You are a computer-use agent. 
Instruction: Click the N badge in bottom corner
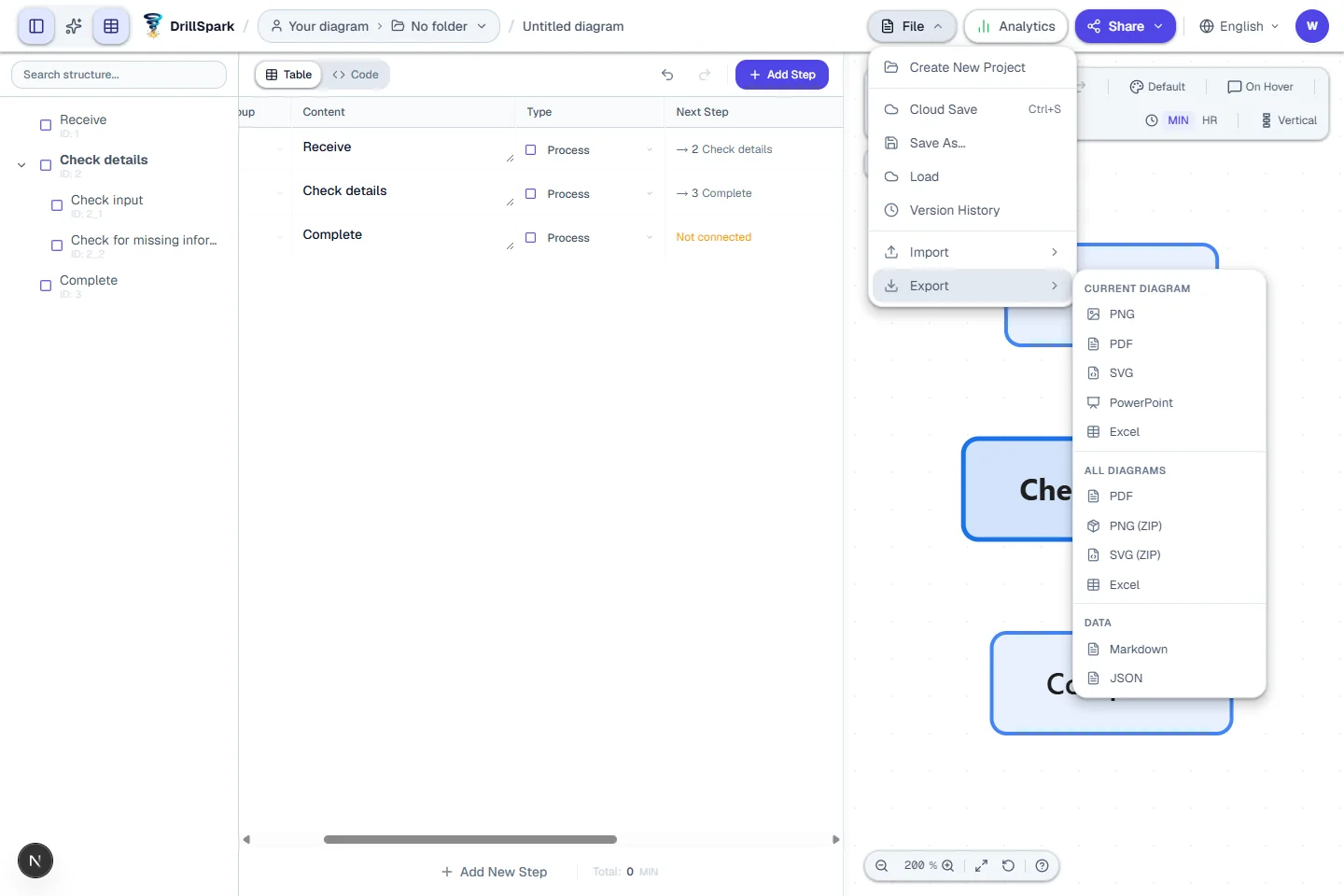pos(35,861)
